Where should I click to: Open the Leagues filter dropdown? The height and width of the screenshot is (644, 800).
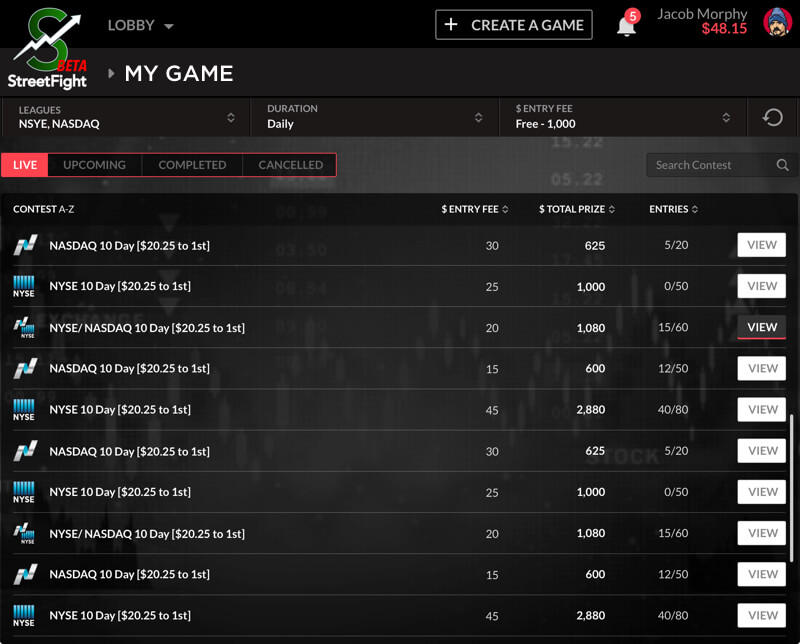[125, 117]
